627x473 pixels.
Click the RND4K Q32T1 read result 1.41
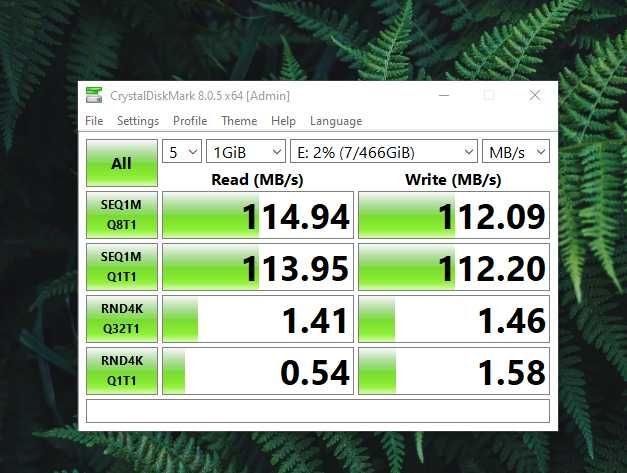pyautogui.click(x=258, y=319)
